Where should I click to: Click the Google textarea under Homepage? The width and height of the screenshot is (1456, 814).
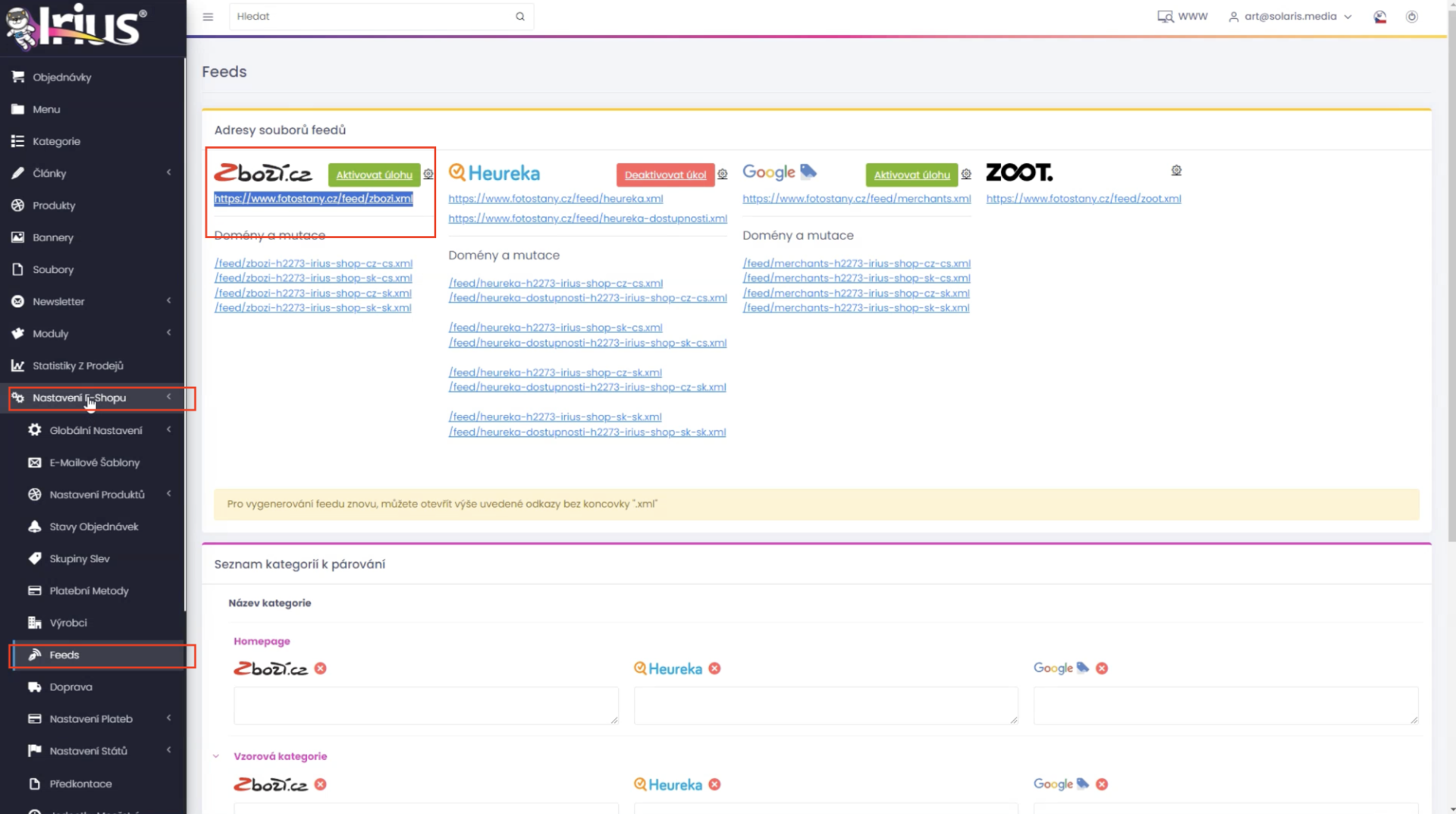pyautogui.click(x=1225, y=706)
